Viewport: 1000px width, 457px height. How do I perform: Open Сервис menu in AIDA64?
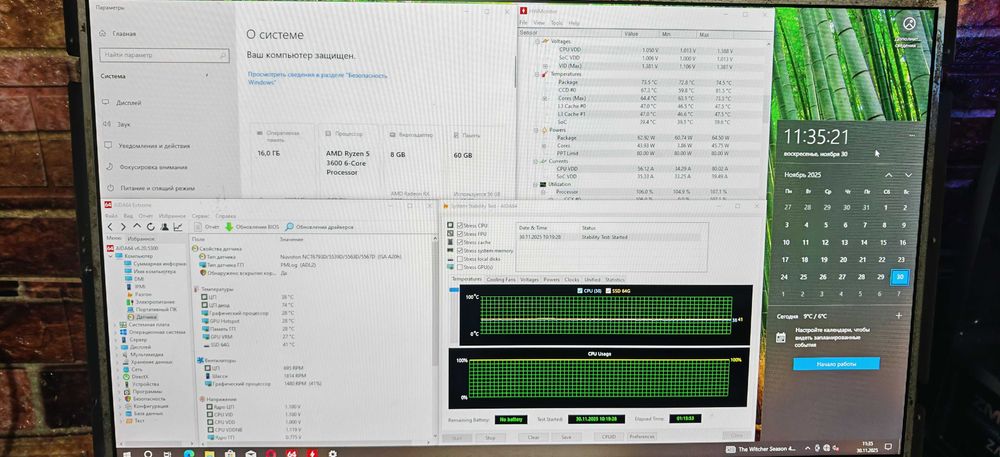[200, 216]
